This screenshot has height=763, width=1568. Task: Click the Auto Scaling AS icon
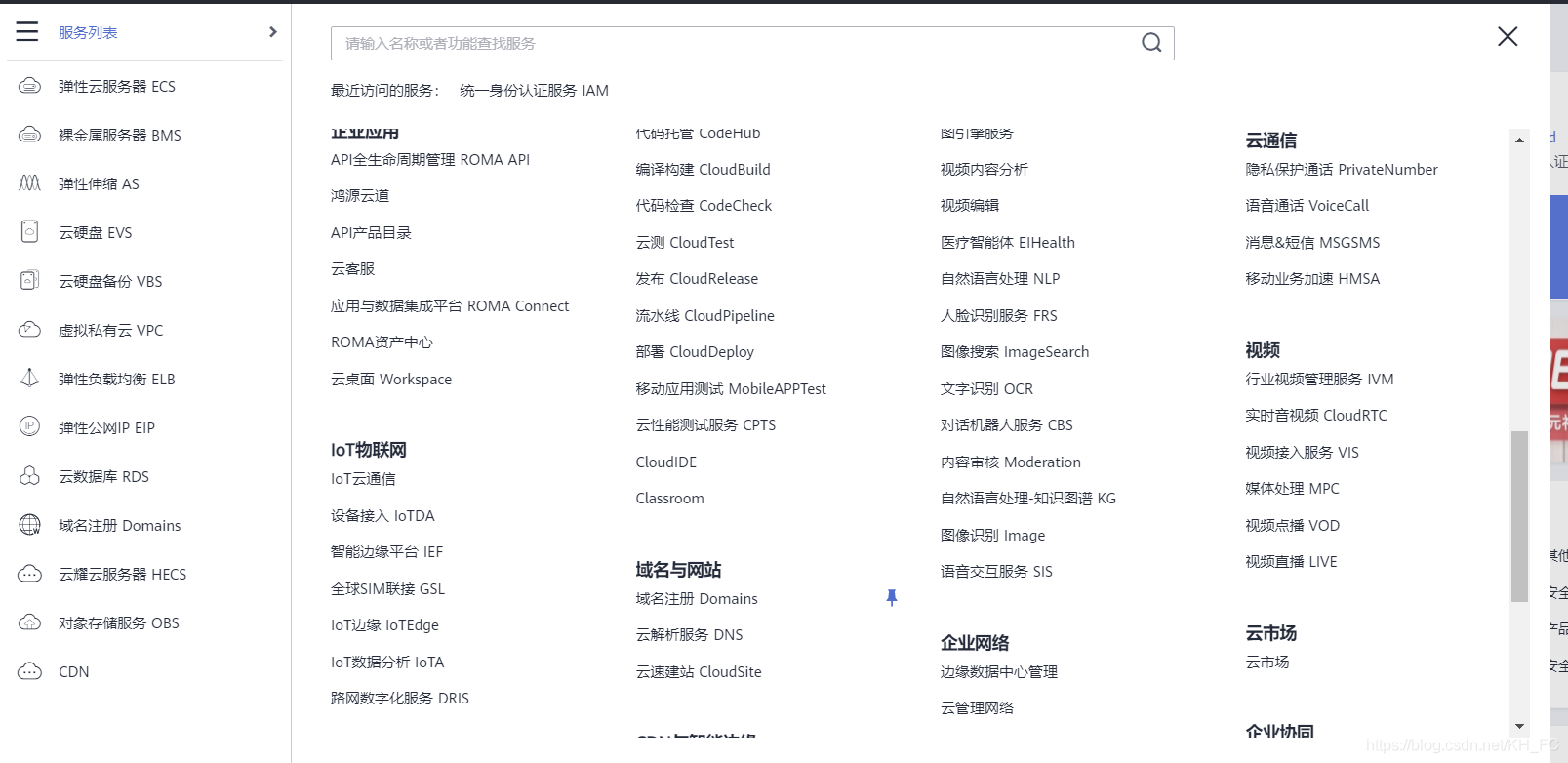(x=30, y=183)
